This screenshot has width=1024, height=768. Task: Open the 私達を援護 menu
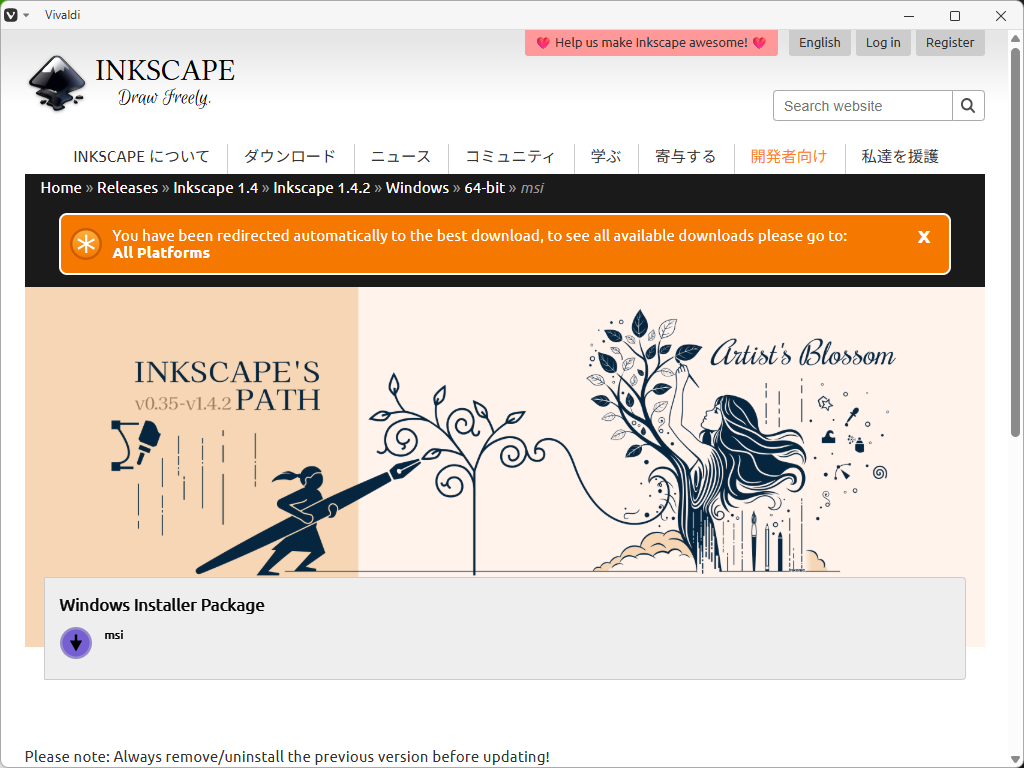click(900, 157)
